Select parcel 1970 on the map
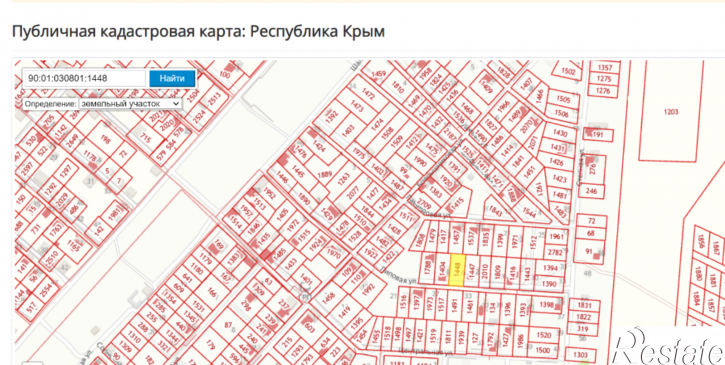The width and height of the screenshot is (725, 365). 333,255
